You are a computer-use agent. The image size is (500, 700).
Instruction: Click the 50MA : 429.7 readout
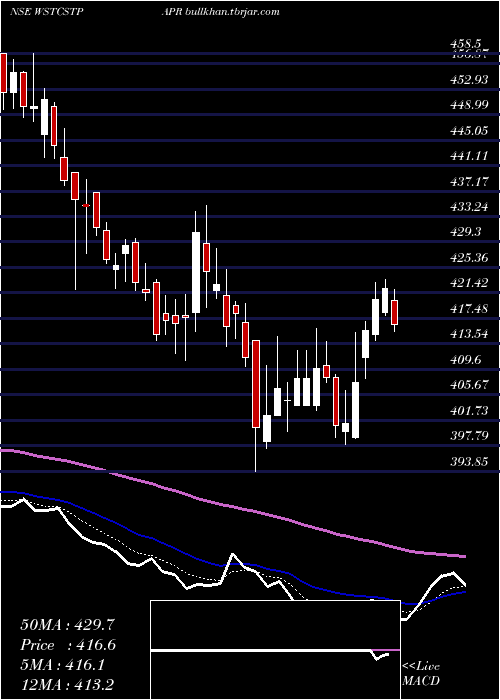[x=68, y=625]
